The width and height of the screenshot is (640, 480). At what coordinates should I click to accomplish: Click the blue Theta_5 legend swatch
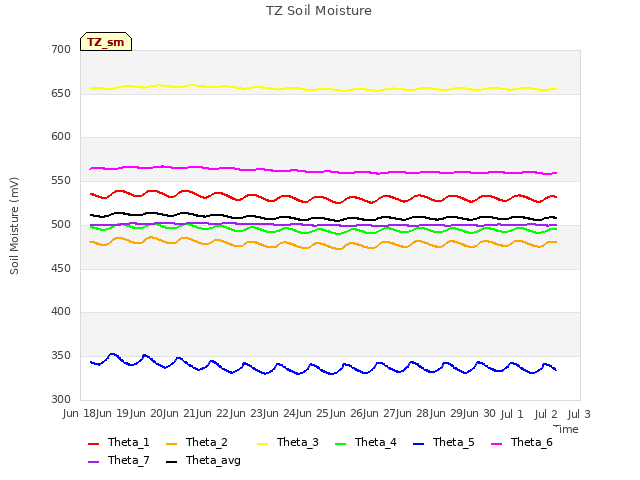click(x=418, y=444)
